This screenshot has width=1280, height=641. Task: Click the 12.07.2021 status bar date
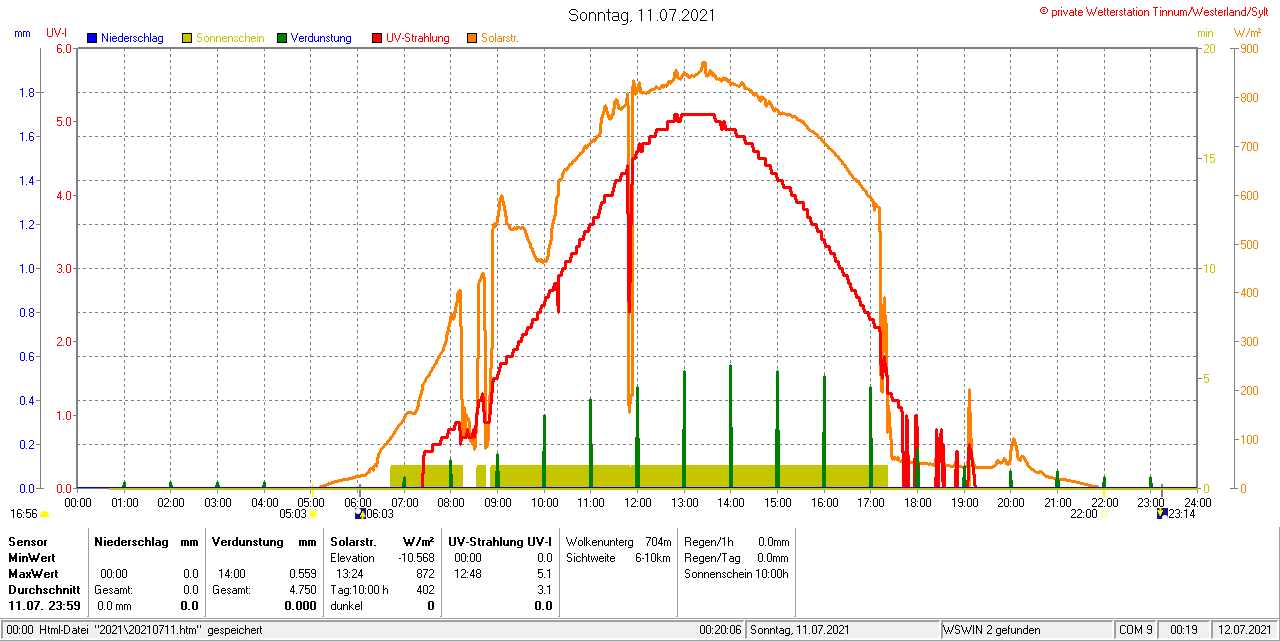(x=1244, y=630)
